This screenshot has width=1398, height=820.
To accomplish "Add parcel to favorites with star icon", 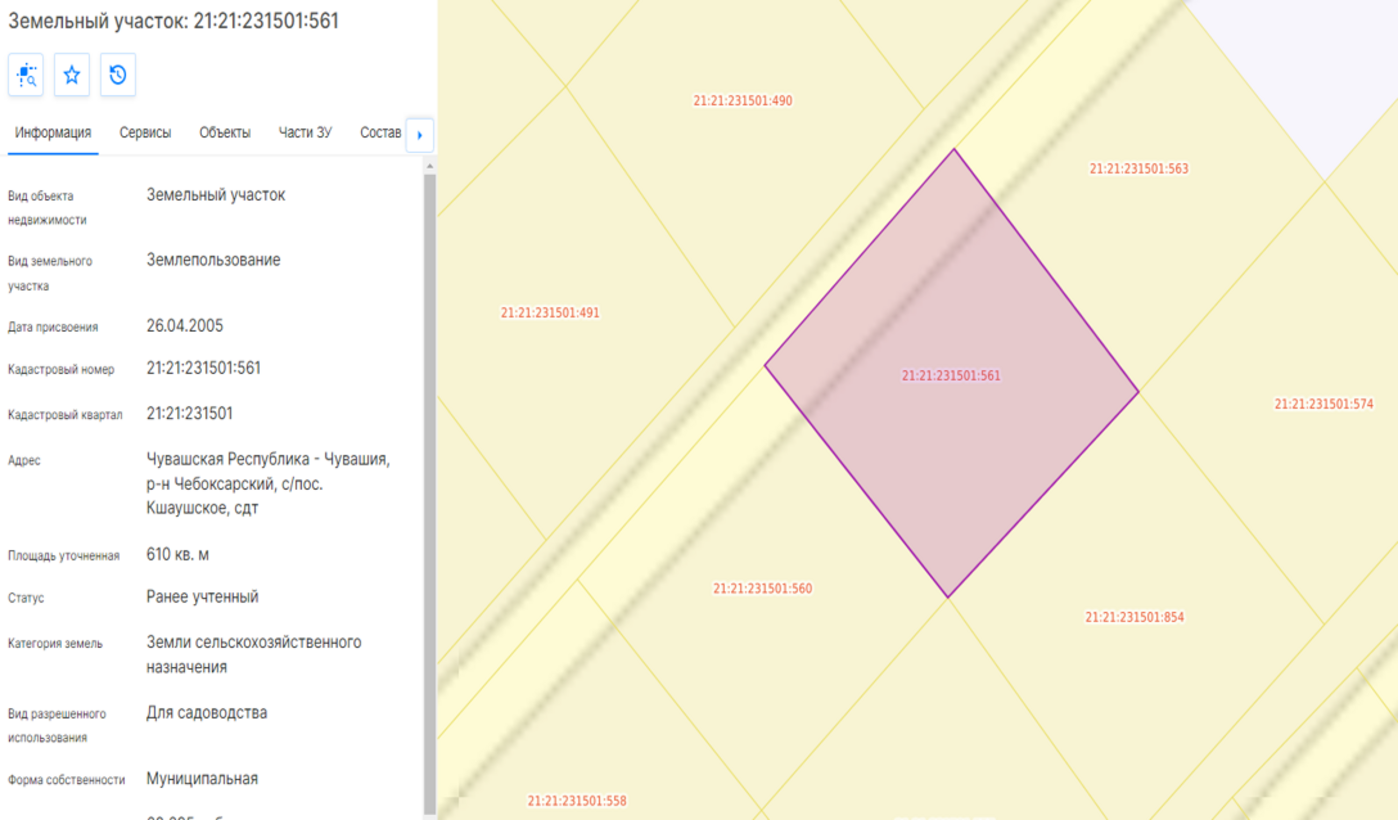I will tap(72, 75).
